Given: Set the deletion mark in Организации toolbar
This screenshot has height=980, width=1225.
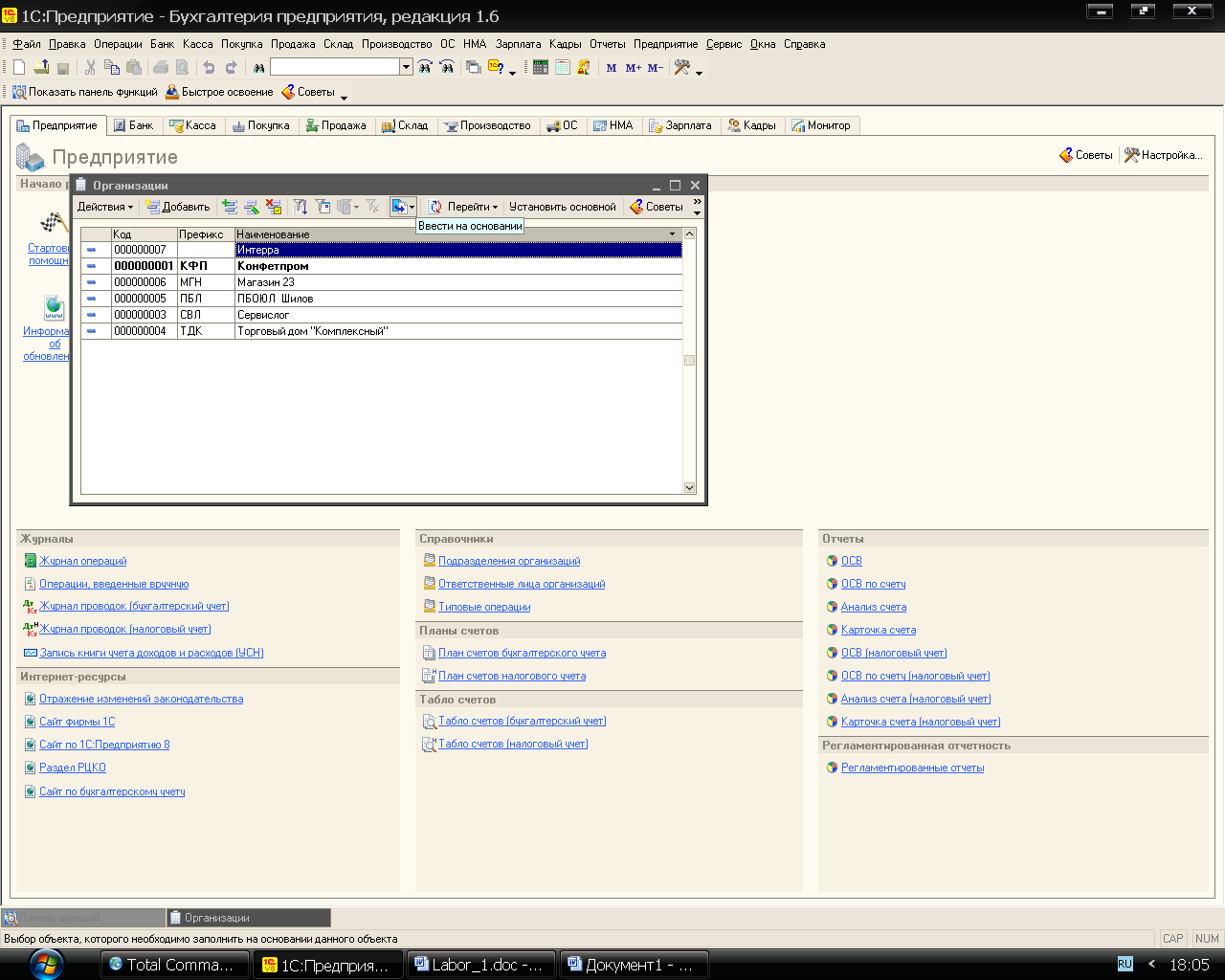Looking at the screenshot, I should coord(274,207).
